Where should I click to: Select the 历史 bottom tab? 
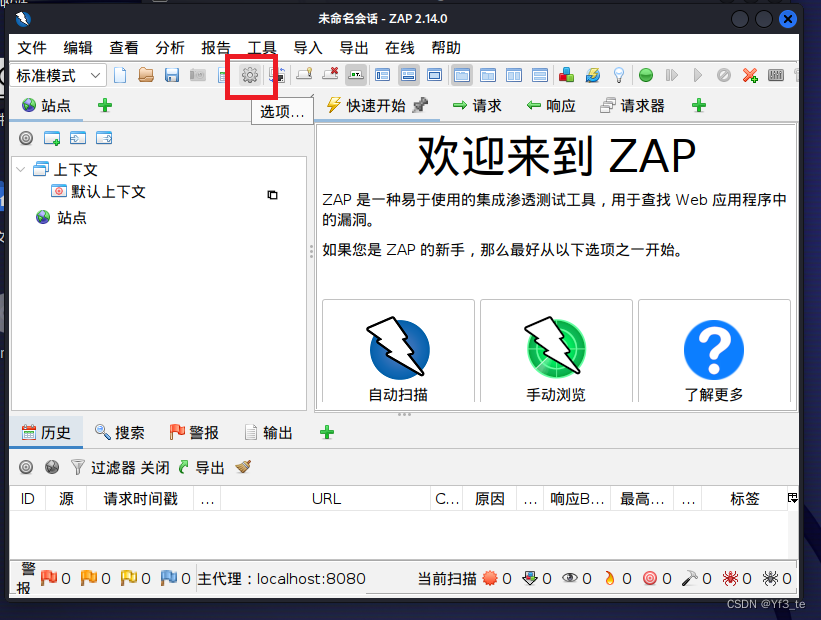pyautogui.click(x=46, y=433)
